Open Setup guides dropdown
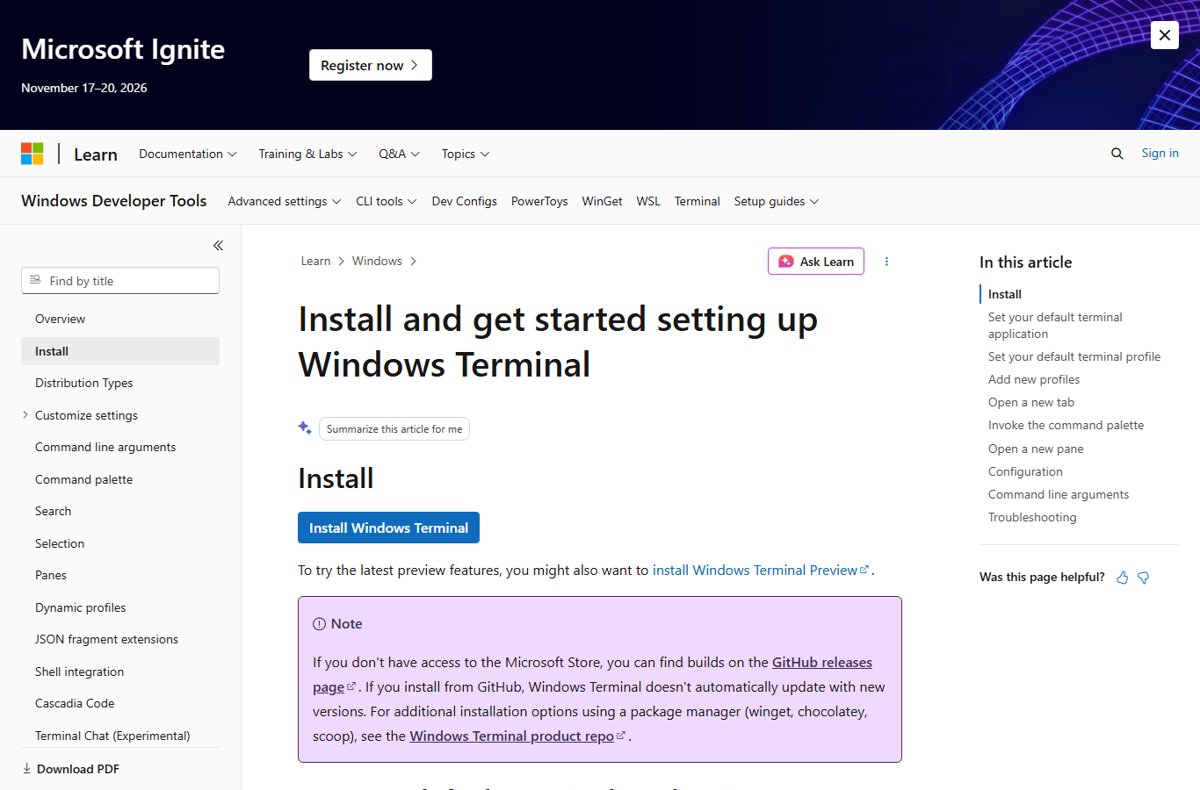The image size is (1200, 790). click(776, 201)
